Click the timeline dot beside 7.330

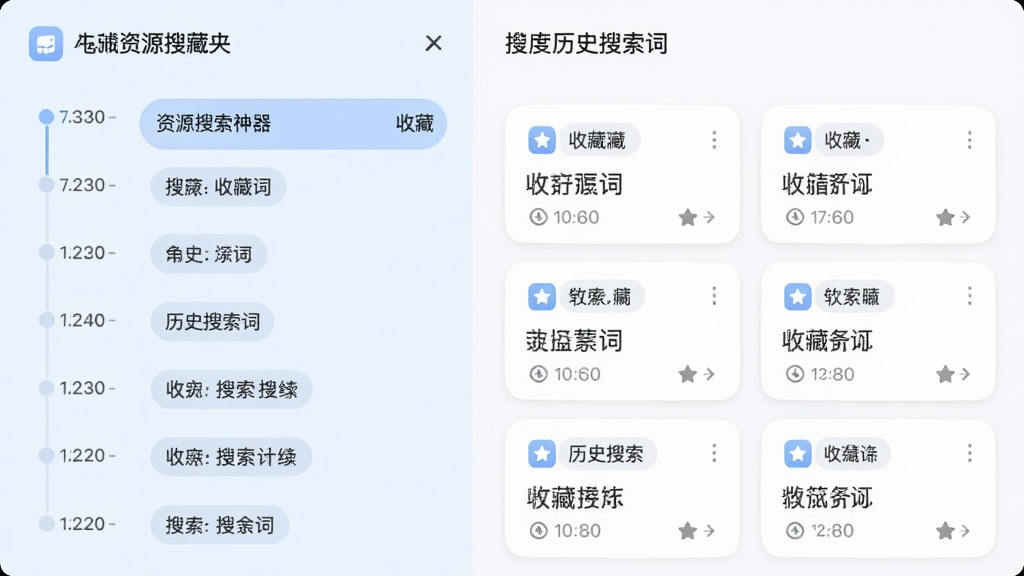pos(46,117)
